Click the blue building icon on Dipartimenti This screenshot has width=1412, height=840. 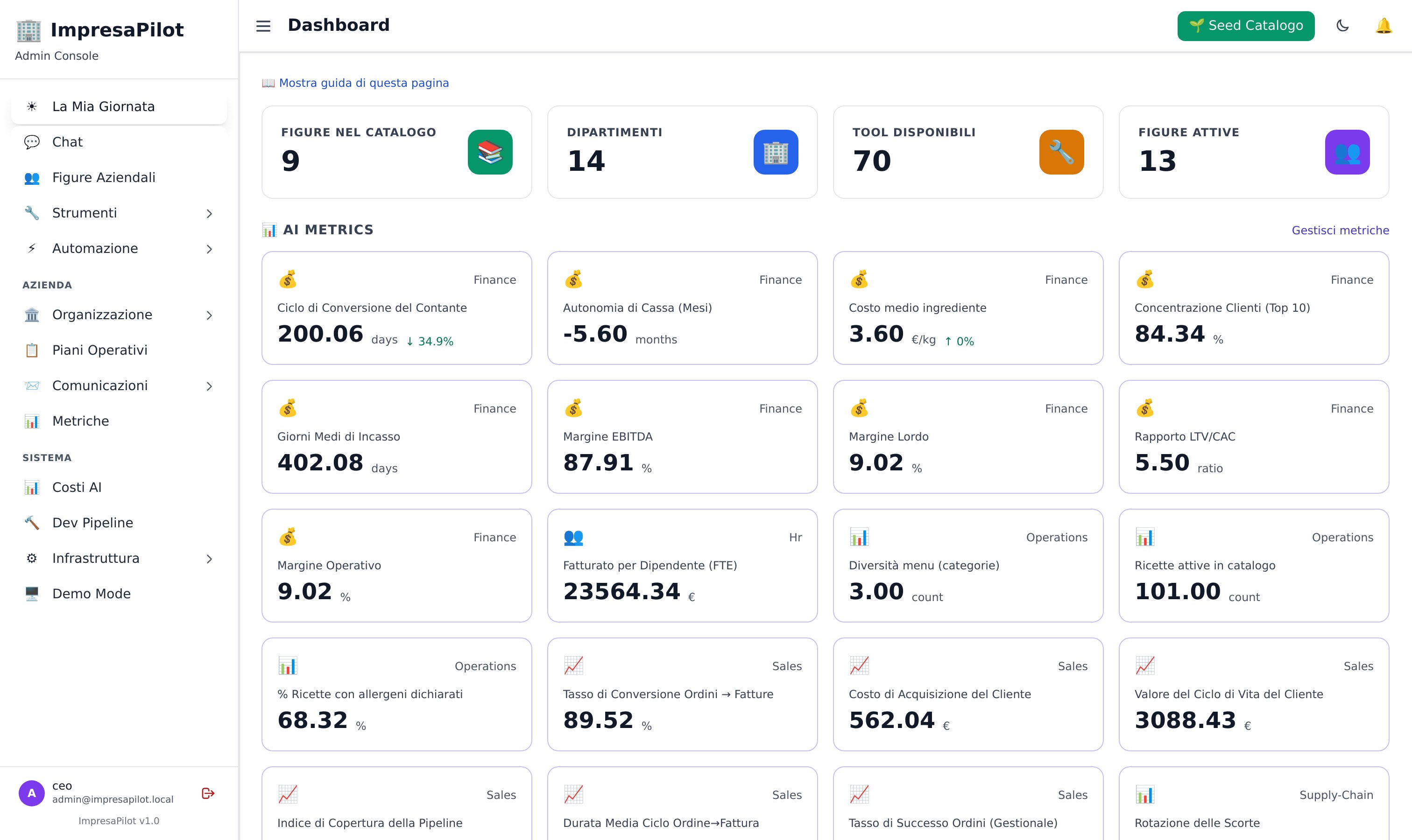pos(776,152)
